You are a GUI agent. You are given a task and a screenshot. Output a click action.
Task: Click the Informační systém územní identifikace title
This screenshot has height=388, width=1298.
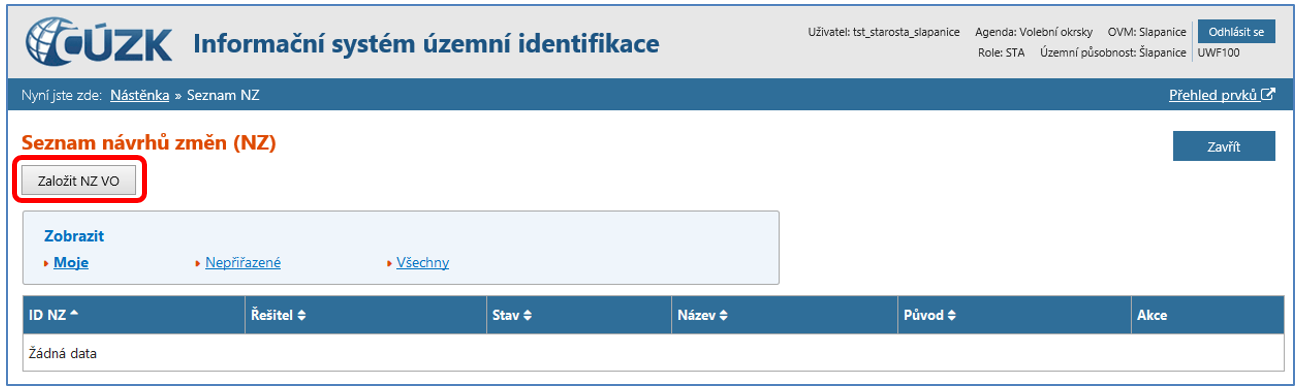[426, 44]
